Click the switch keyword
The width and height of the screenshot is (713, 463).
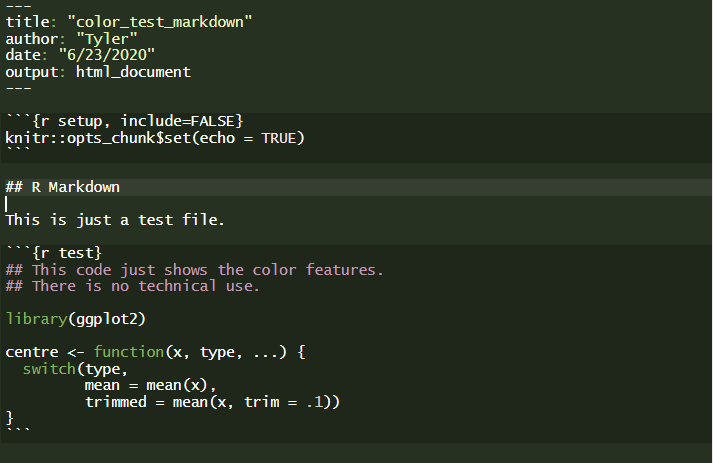coord(49,368)
